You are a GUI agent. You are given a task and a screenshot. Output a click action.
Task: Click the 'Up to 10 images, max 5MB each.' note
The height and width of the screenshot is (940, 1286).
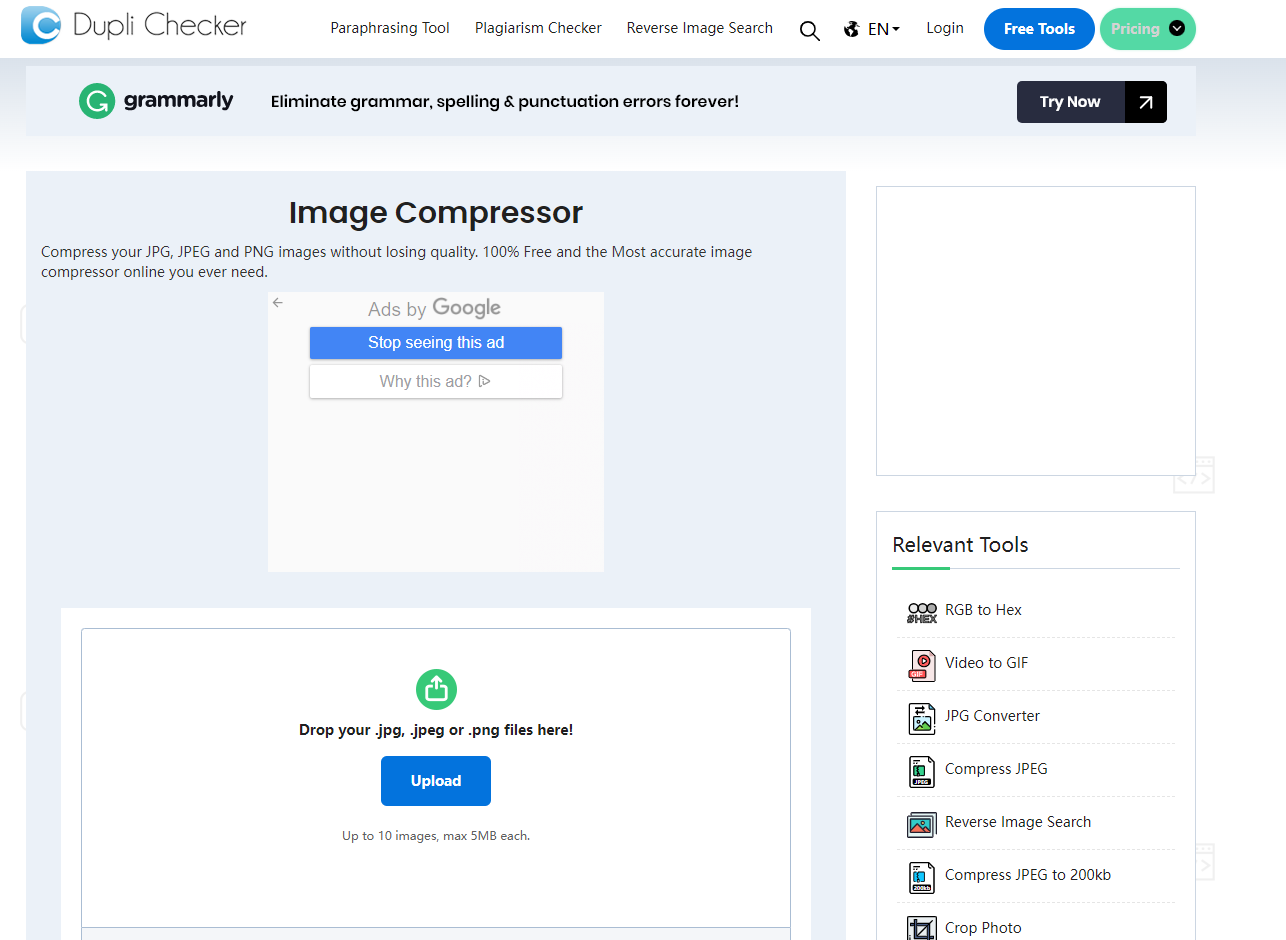click(x=436, y=835)
